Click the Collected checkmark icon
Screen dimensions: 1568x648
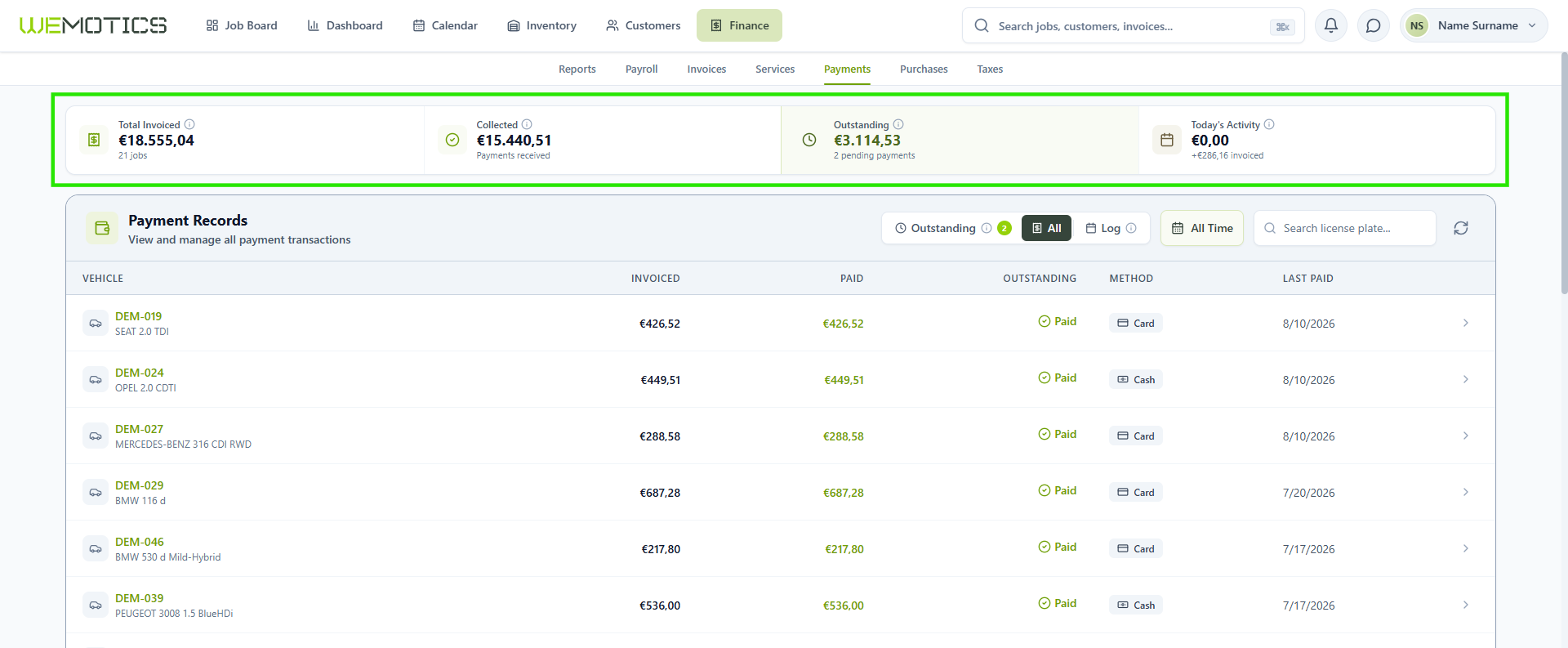coord(452,140)
